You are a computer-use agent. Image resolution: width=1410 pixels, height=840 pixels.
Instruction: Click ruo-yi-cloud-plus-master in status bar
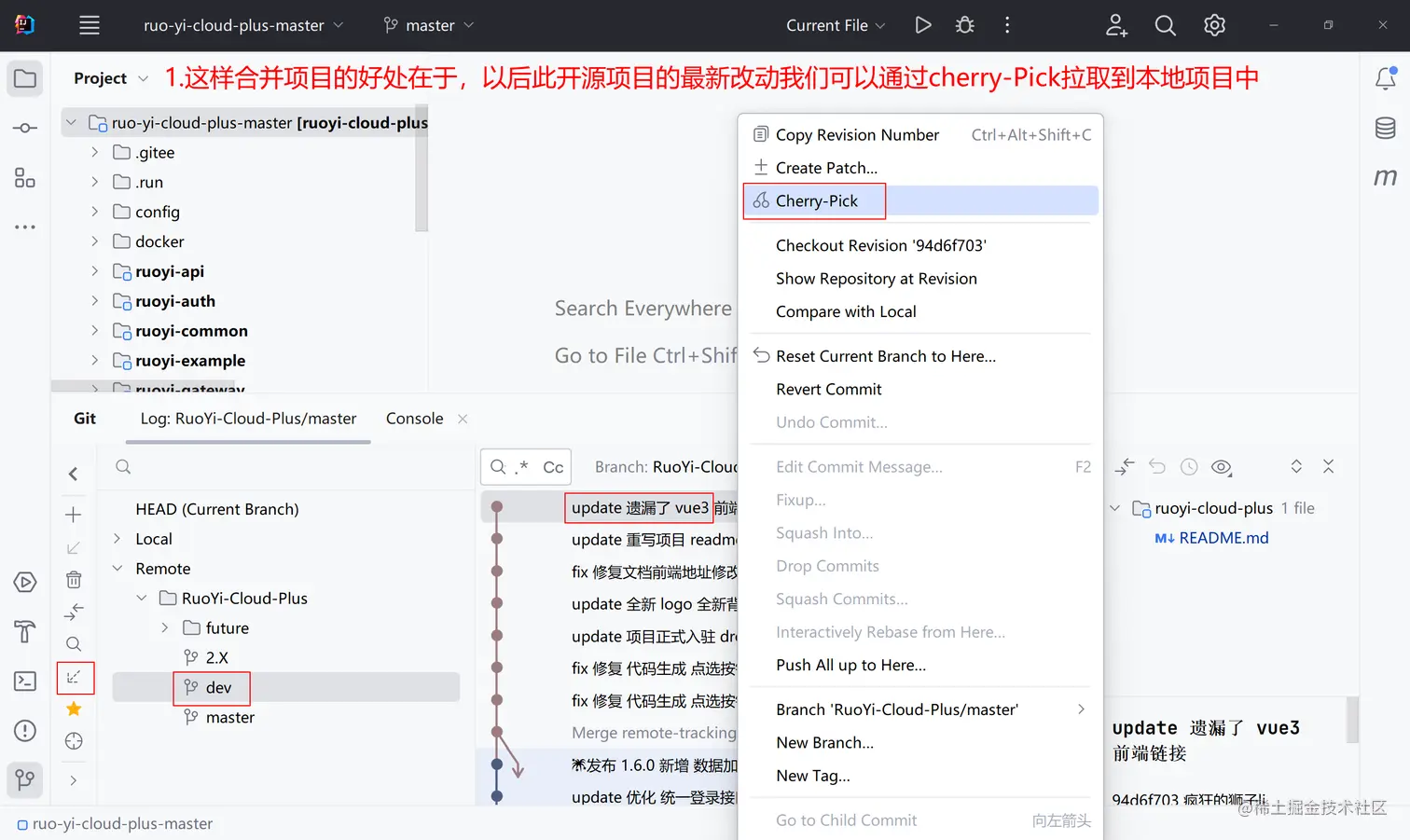[x=115, y=824]
